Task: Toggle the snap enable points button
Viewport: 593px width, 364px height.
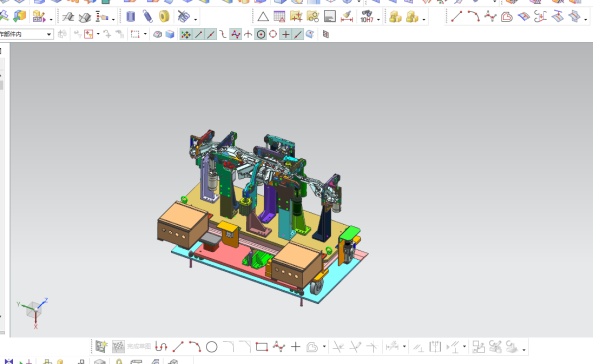Action: [186, 34]
